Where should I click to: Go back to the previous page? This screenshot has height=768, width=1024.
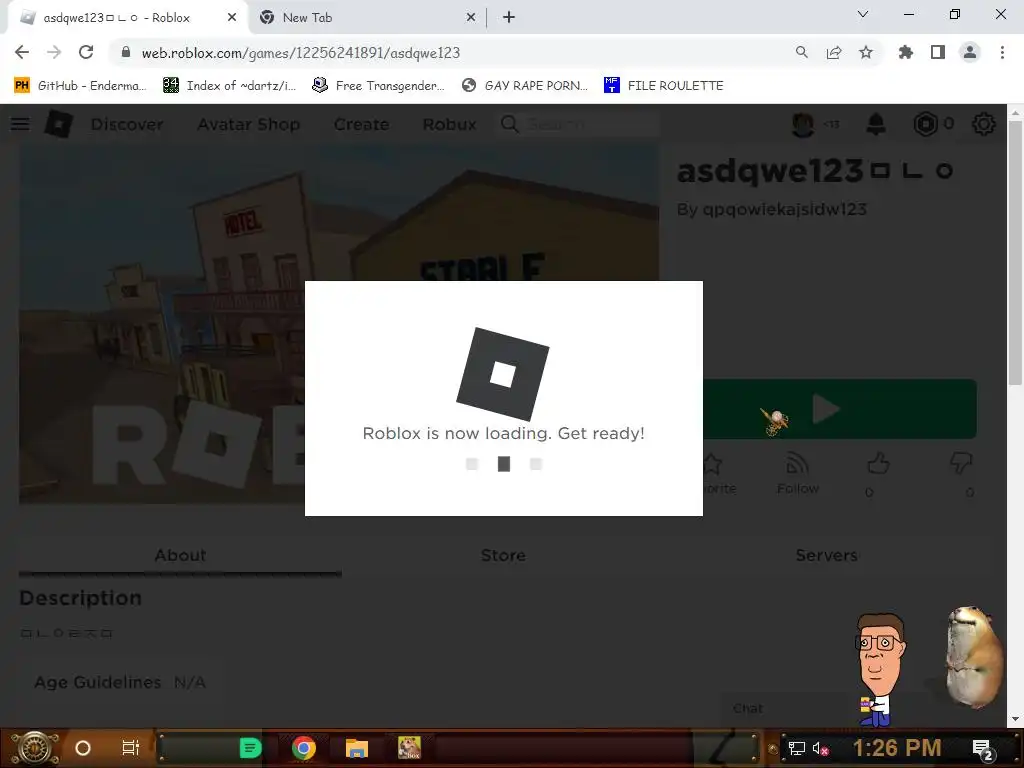tap(22, 52)
